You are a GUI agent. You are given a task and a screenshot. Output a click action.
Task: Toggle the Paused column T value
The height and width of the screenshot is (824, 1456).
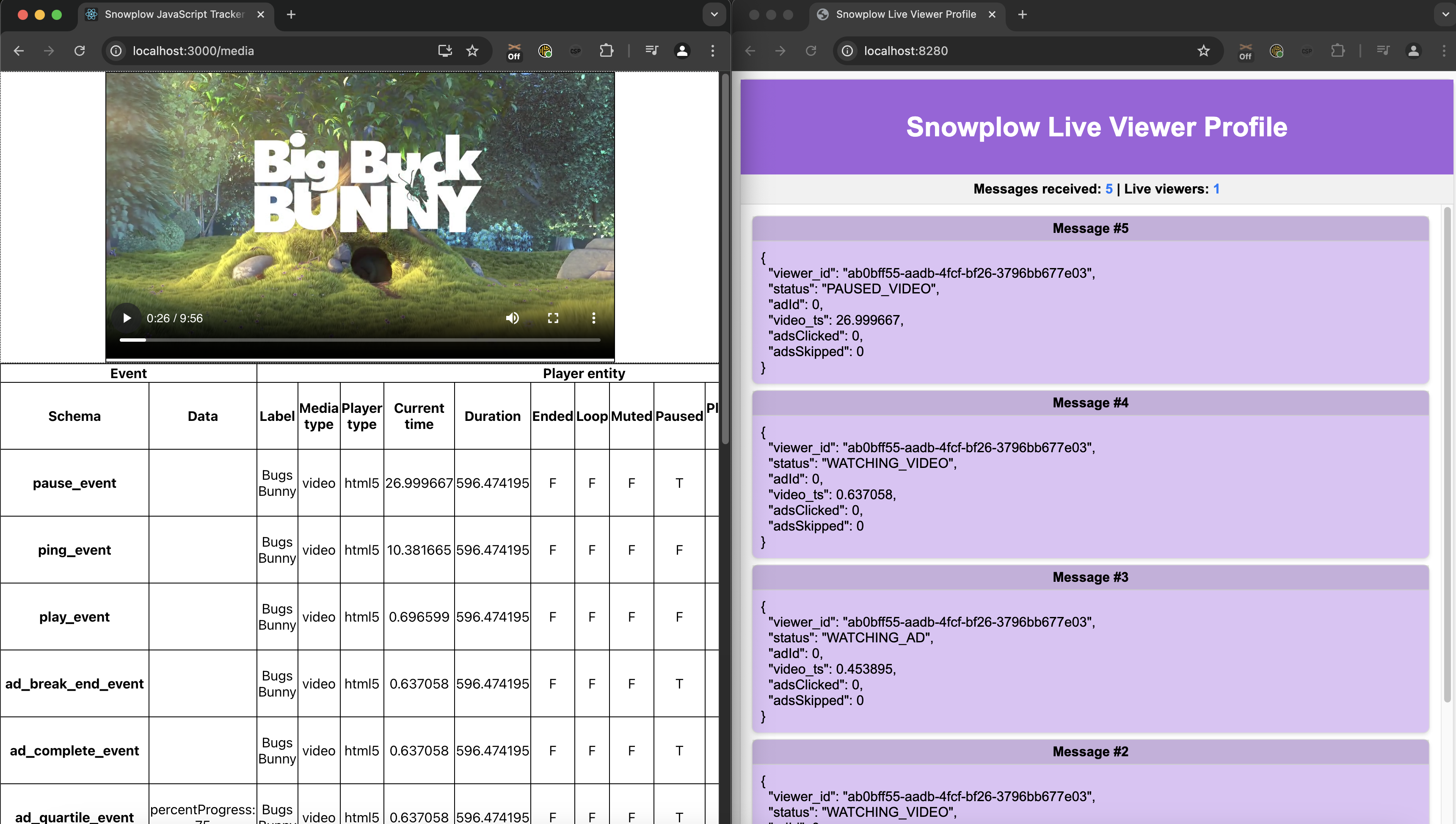(678, 483)
